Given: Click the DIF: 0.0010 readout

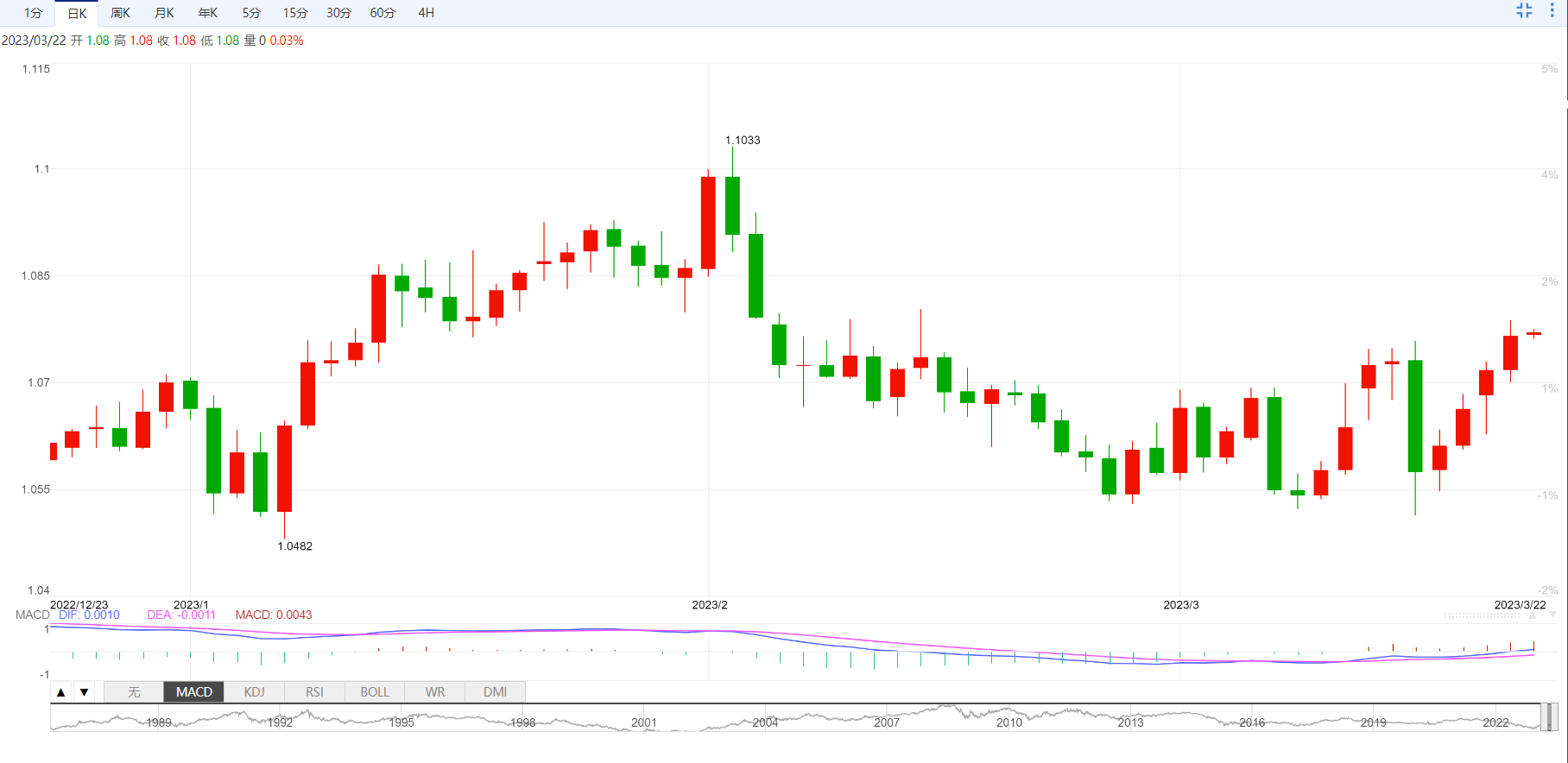Looking at the screenshot, I should coord(89,615).
